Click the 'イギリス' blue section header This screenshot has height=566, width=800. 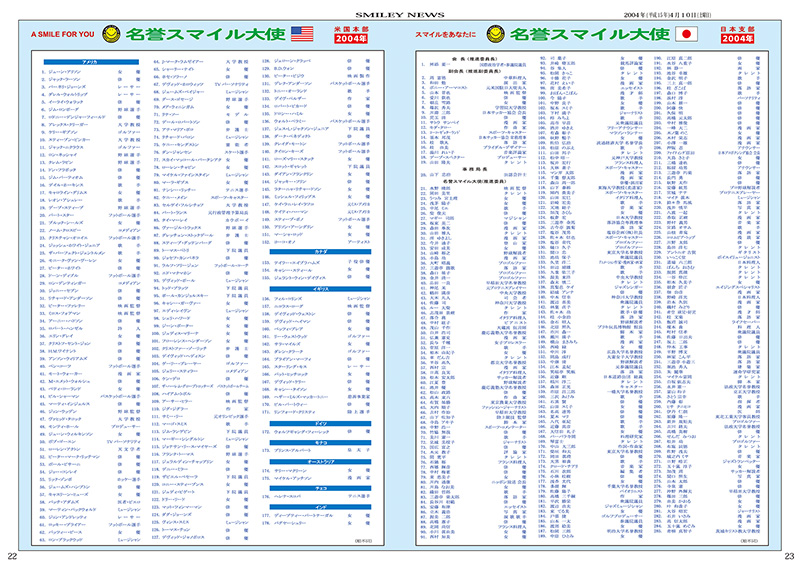tap(320, 289)
